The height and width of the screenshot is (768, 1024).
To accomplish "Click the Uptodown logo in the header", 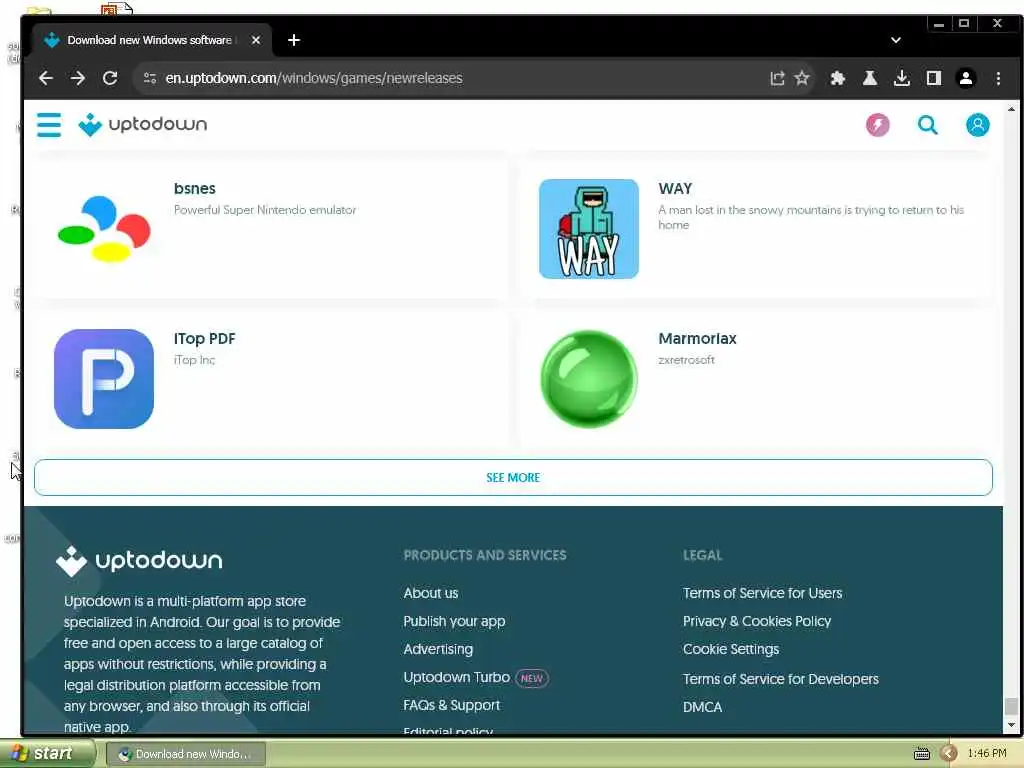I will [142, 125].
